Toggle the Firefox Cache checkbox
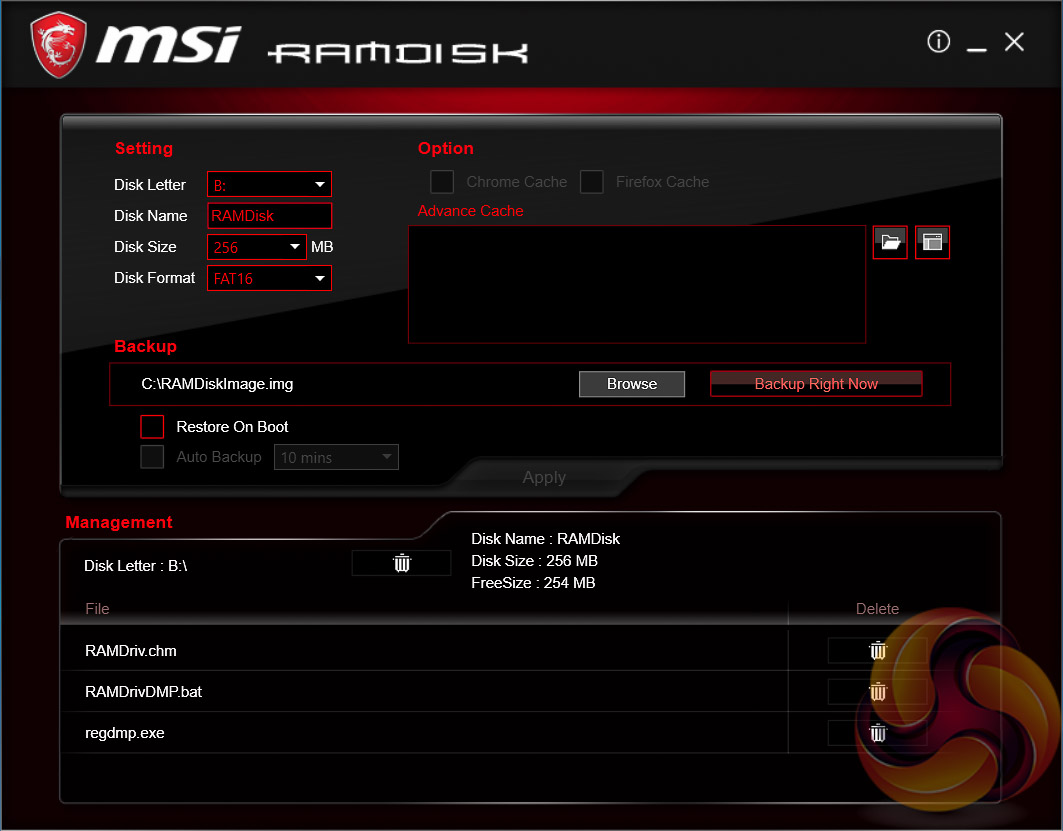 [591, 182]
